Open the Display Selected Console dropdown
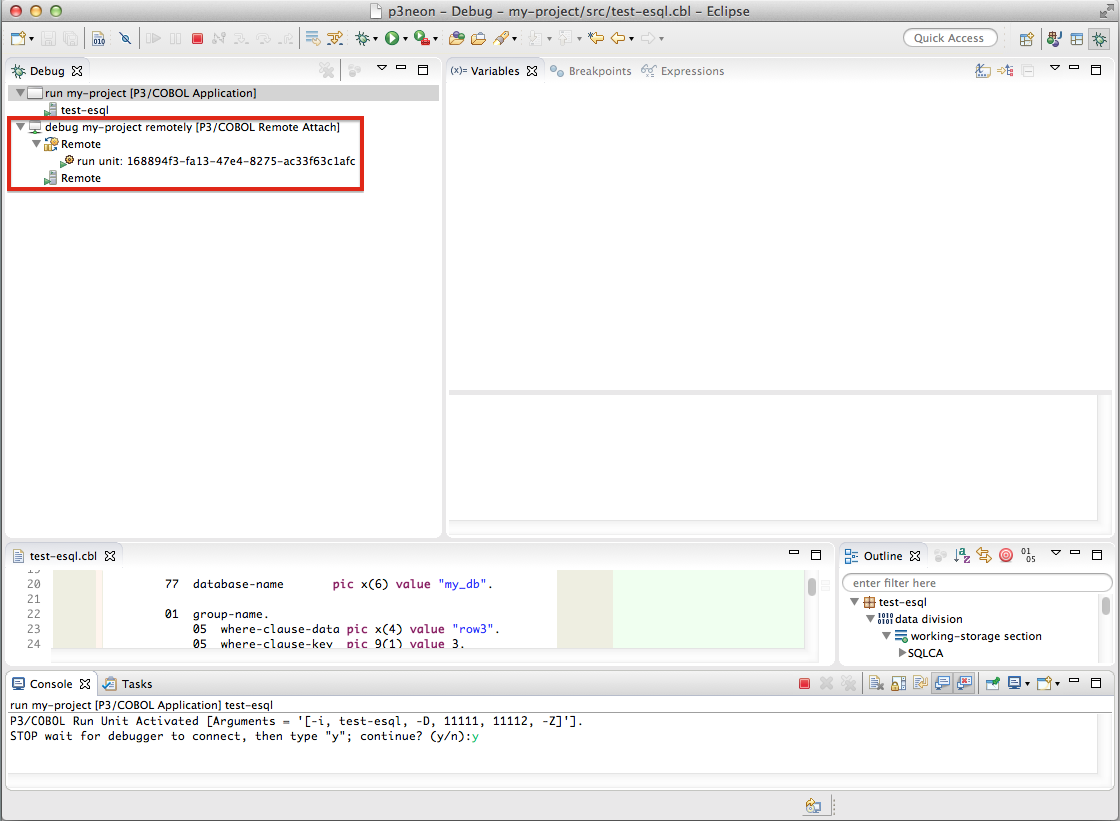Image resolution: width=1120 pixels, height=821 pixels. [1027, 685]
